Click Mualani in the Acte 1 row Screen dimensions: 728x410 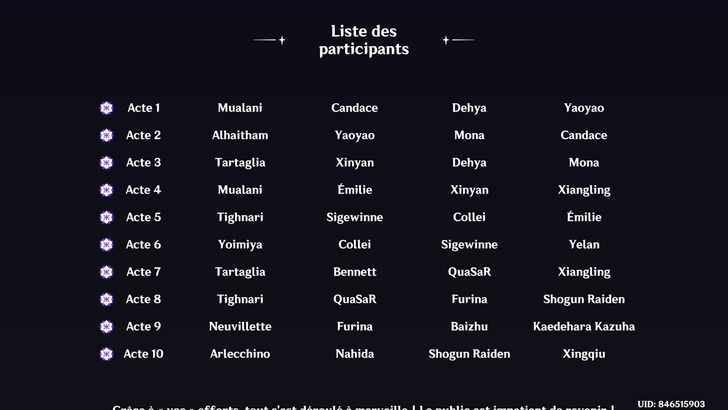(240, 108)
